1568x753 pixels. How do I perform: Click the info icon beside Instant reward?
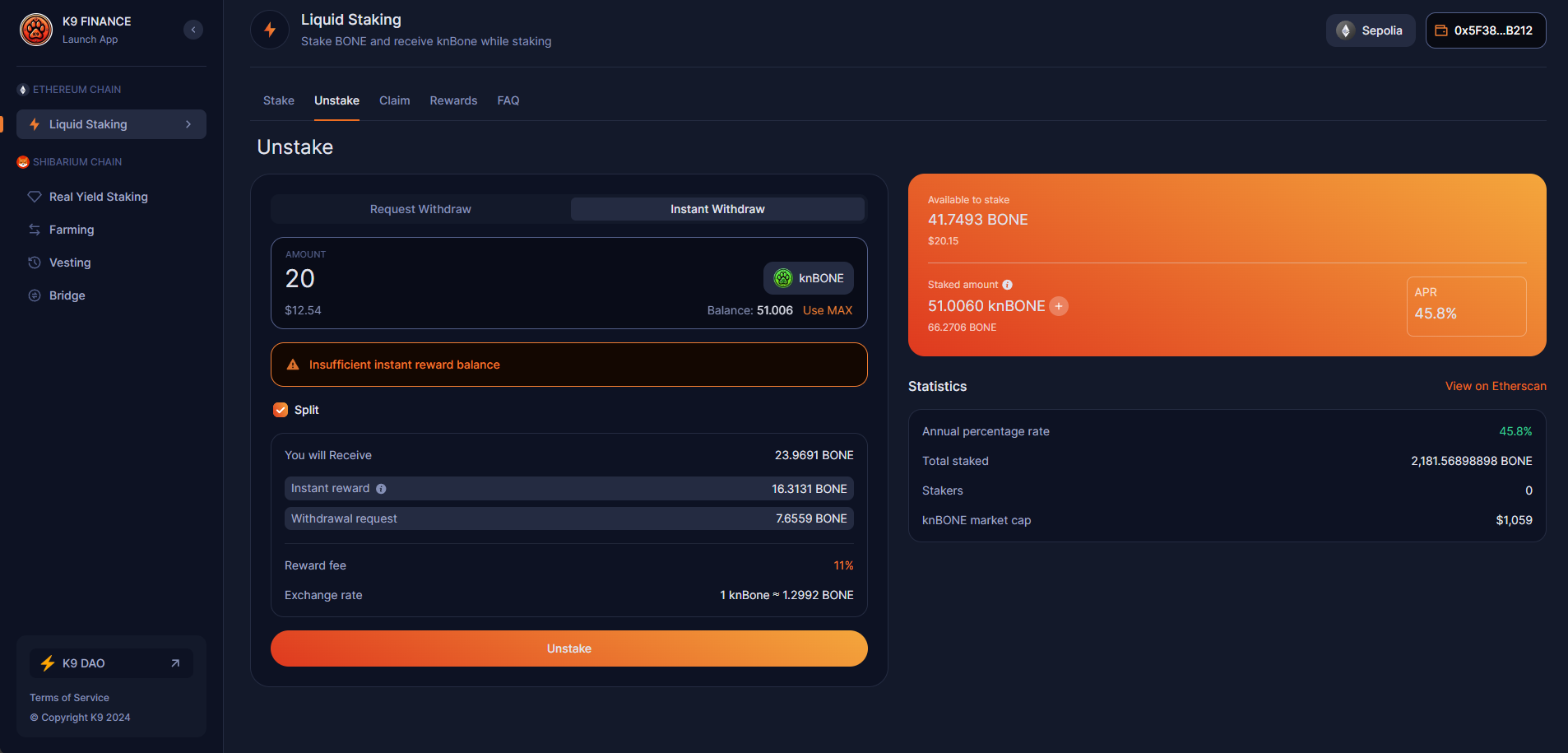point(381,489)
